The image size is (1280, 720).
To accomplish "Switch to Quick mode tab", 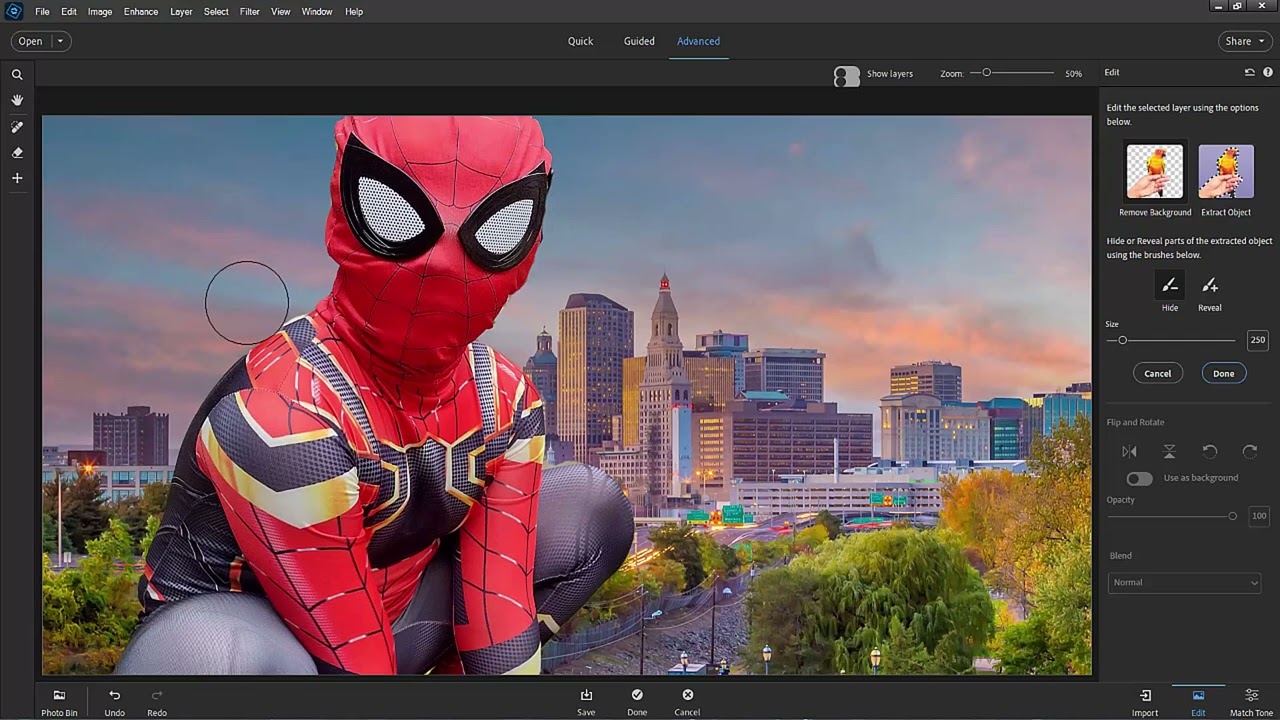I will click(x=580, y=41).
